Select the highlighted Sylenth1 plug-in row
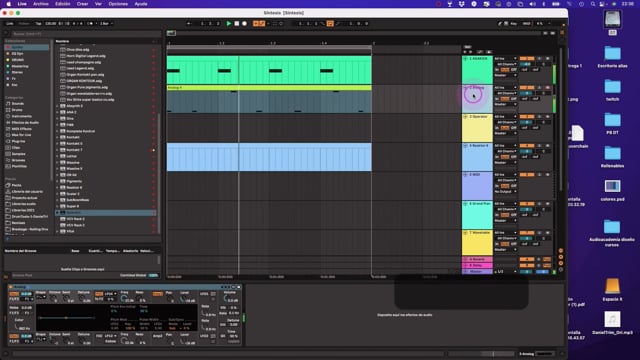This screenshot has width=640, height=360. (105, 213)
